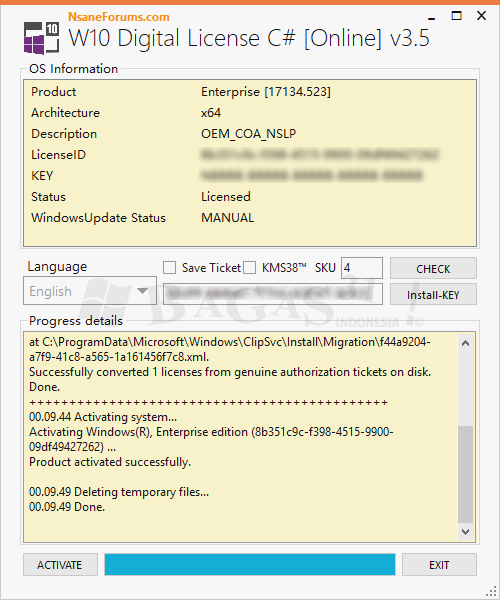The image size is (500, 600).
Task: Close the W10 Digital License window
Action: coord(481,16)
